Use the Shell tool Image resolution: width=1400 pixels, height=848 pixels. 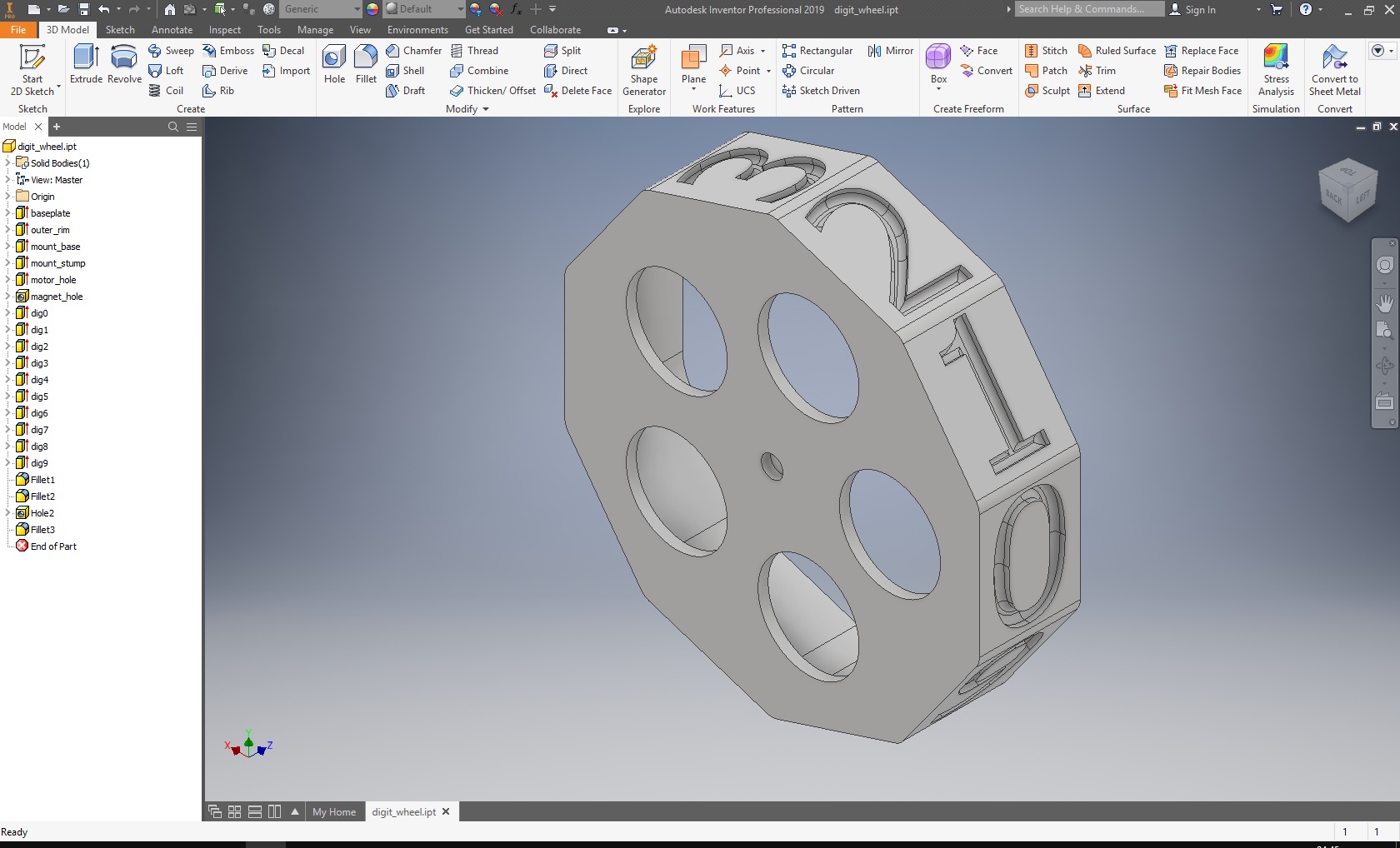point(405,71)
